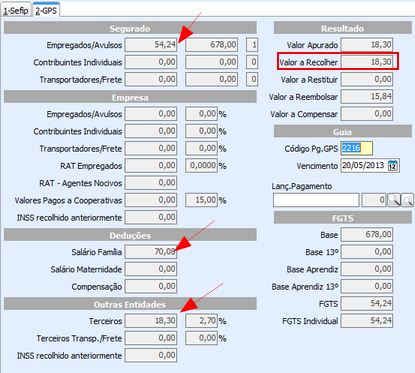This screenshot has width=415, height=373.
Task: Click the Valor a Reembolsar field
Action: click(367, 97)
